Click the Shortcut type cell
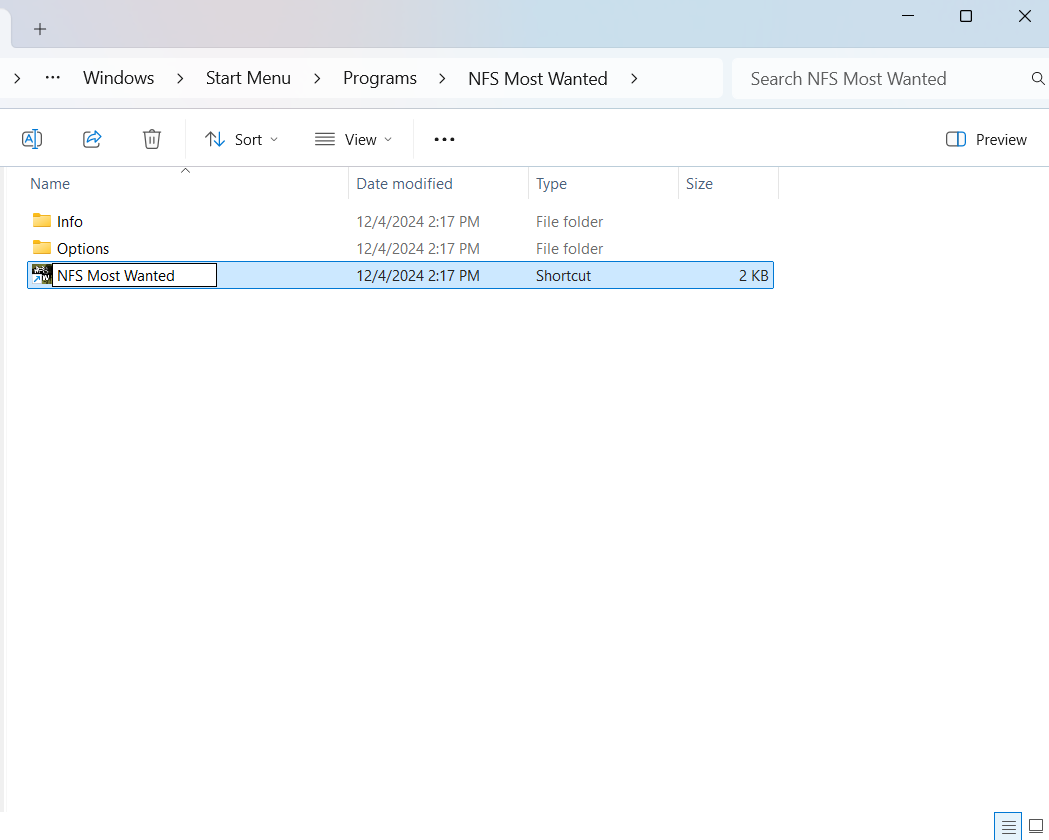This screenshot has height=840, width=1049. (563, 276)
